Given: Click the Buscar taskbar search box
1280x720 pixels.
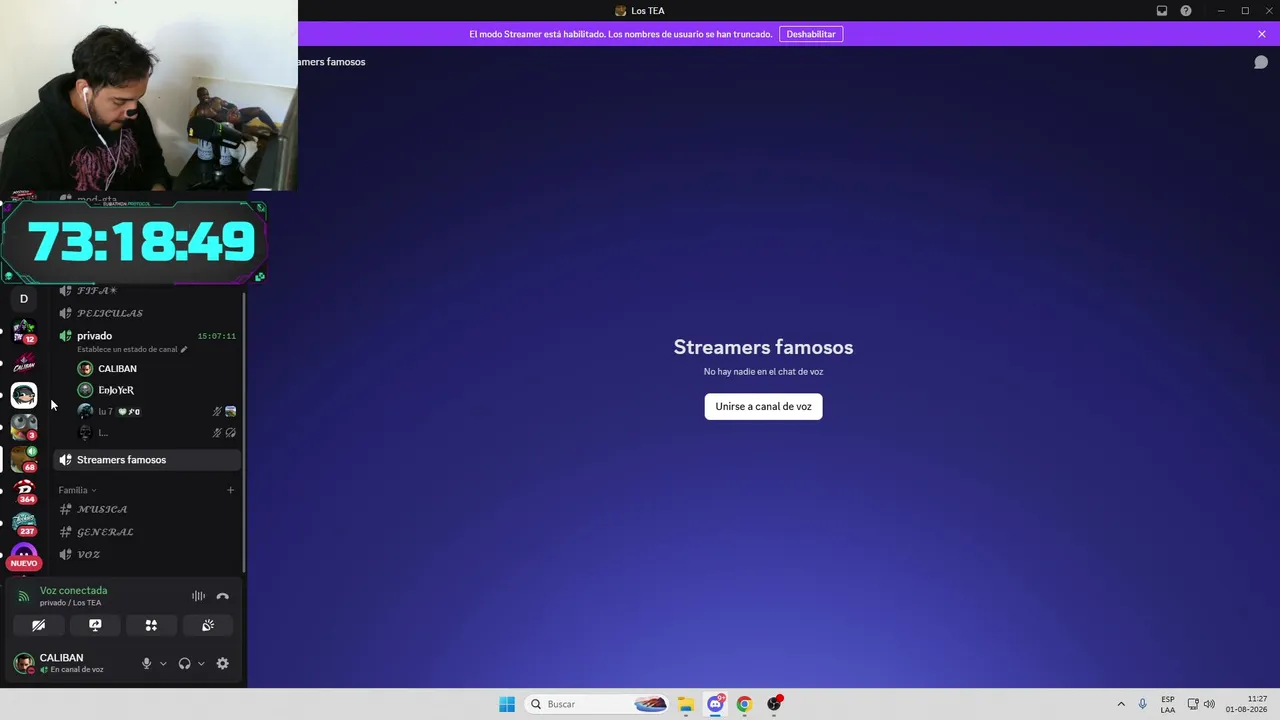Looking at the screenshot, I should pyautogui.click(x=599, y=704).
